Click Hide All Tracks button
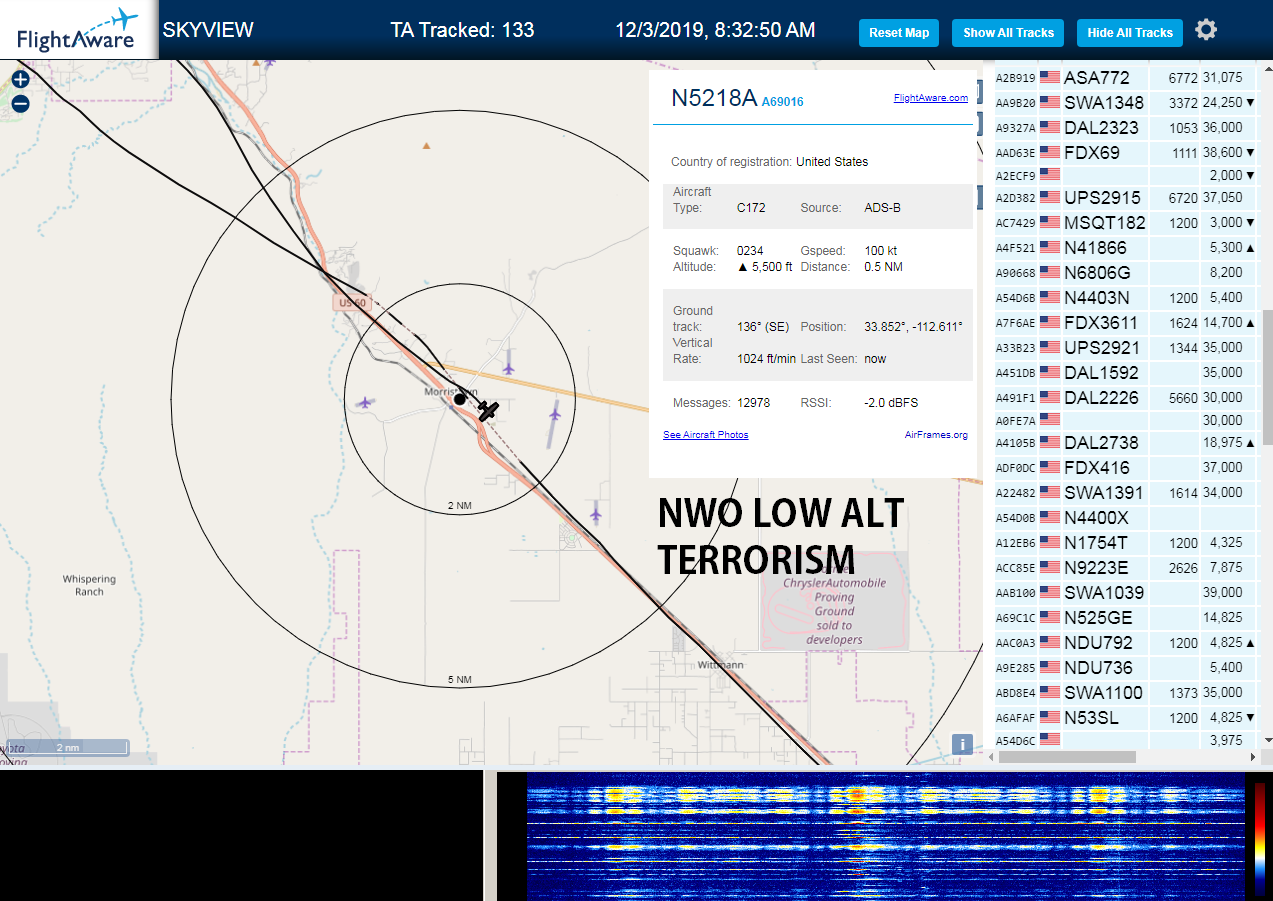Image resolution: width=1273 pixels, height=901 pixels. tap(1130, 33)
